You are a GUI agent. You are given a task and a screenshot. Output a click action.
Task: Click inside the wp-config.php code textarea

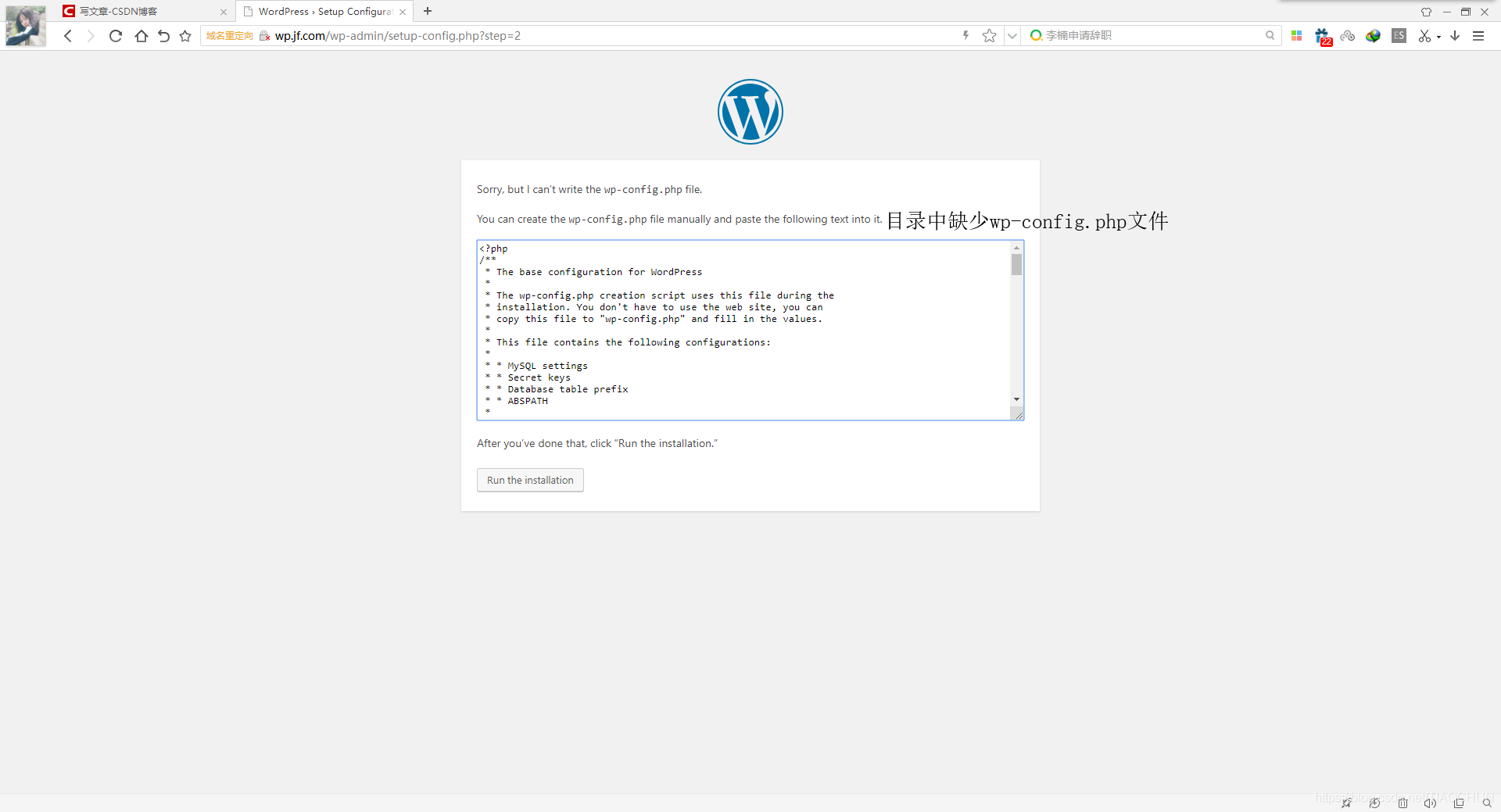click(743, 330)
